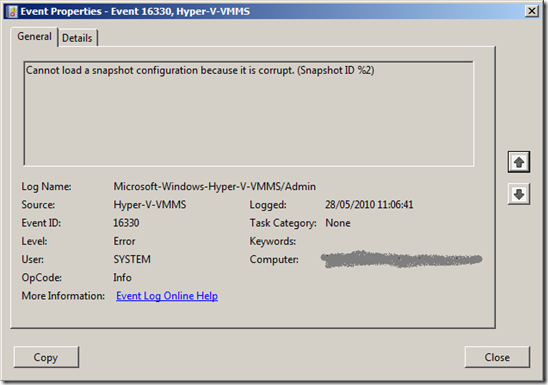Switch to the Details tab
Screen dimensions: 548x385
[x=77, y=38]
